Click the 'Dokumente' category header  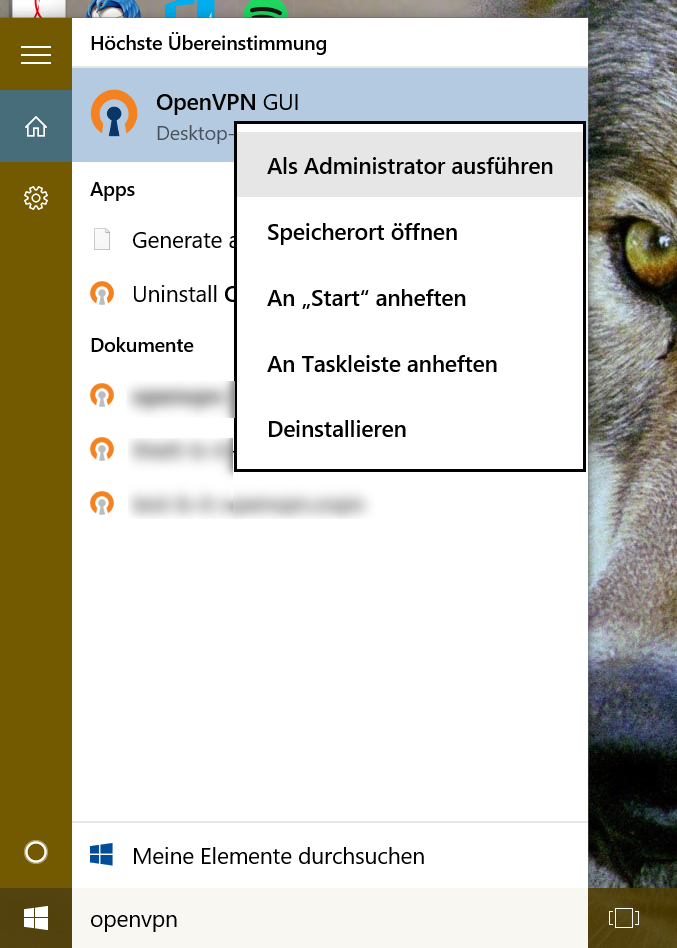pos(142,345)
